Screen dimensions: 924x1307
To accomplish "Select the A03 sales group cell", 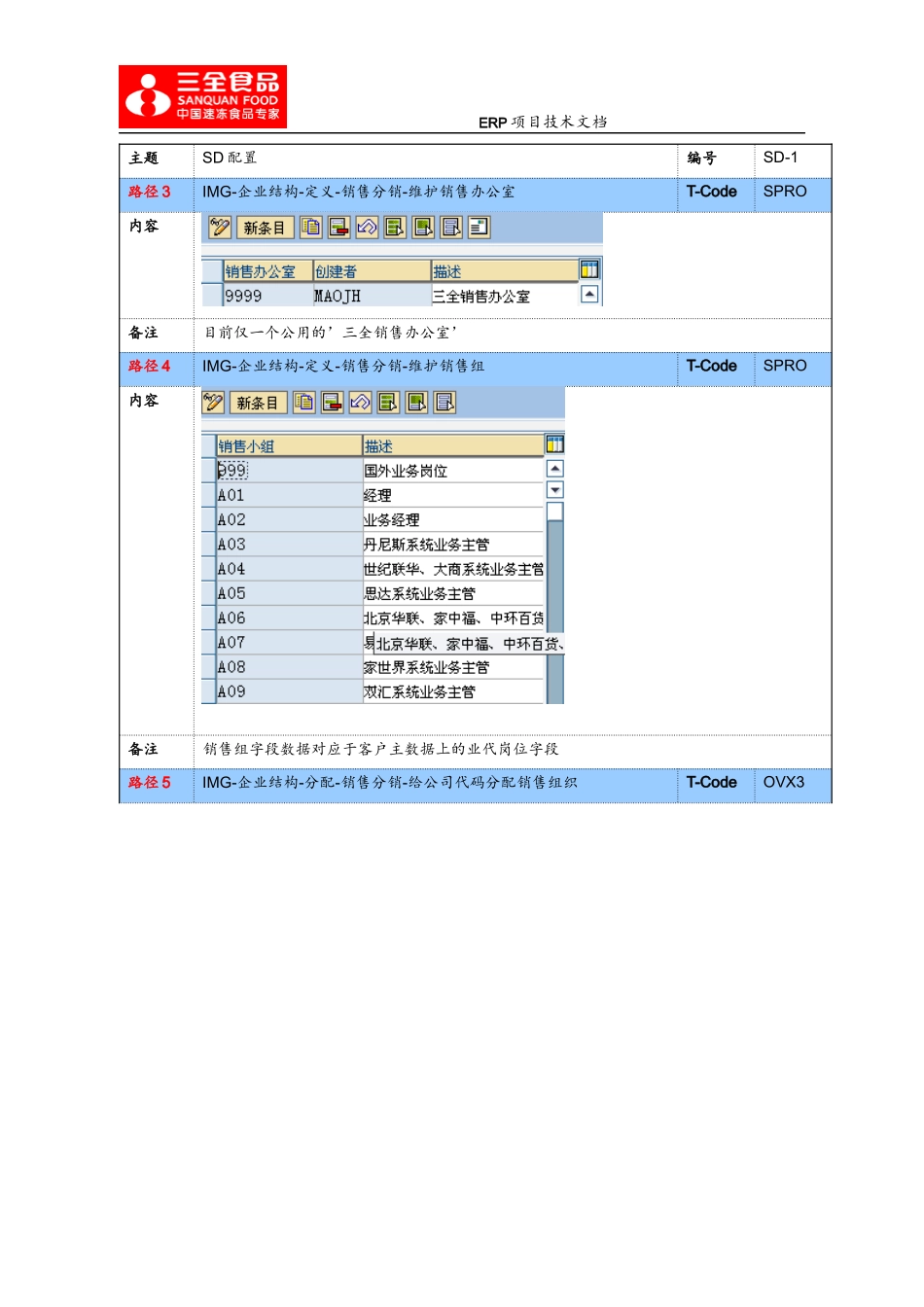I will pyautogui.click(x=289, y=545).
